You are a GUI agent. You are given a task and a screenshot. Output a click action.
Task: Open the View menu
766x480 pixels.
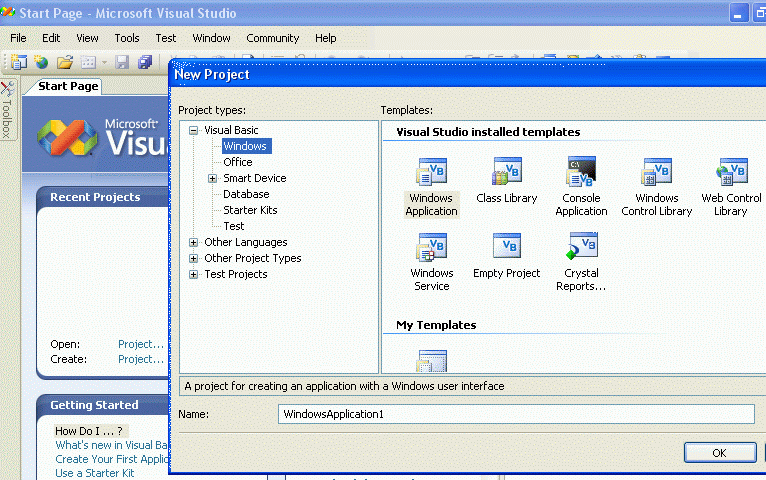tap(87, 38)
